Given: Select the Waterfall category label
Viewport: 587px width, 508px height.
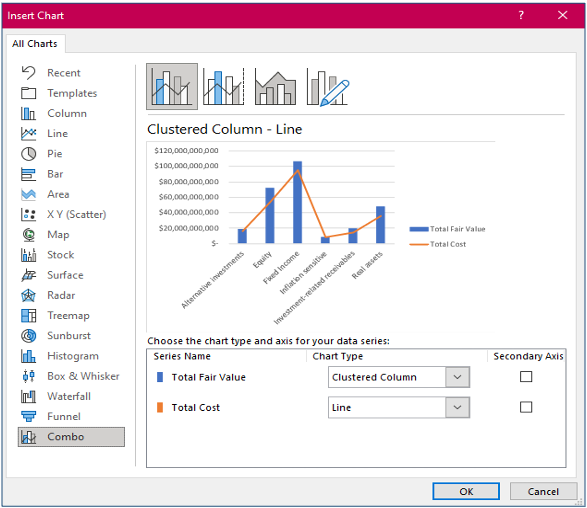Looking at the screenshot, I should tap(69, 396).
